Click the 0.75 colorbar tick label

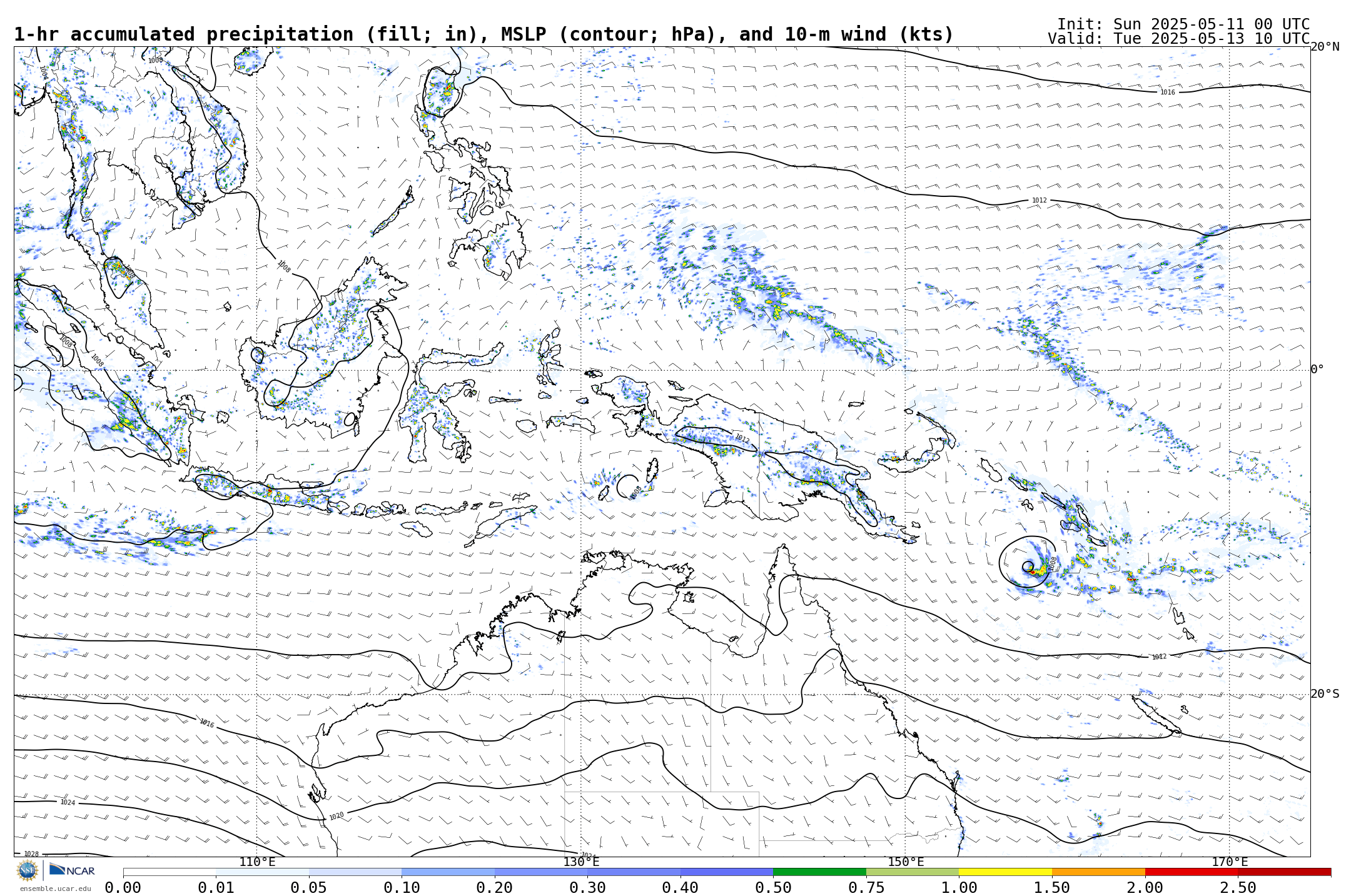(x=866, y=888)
